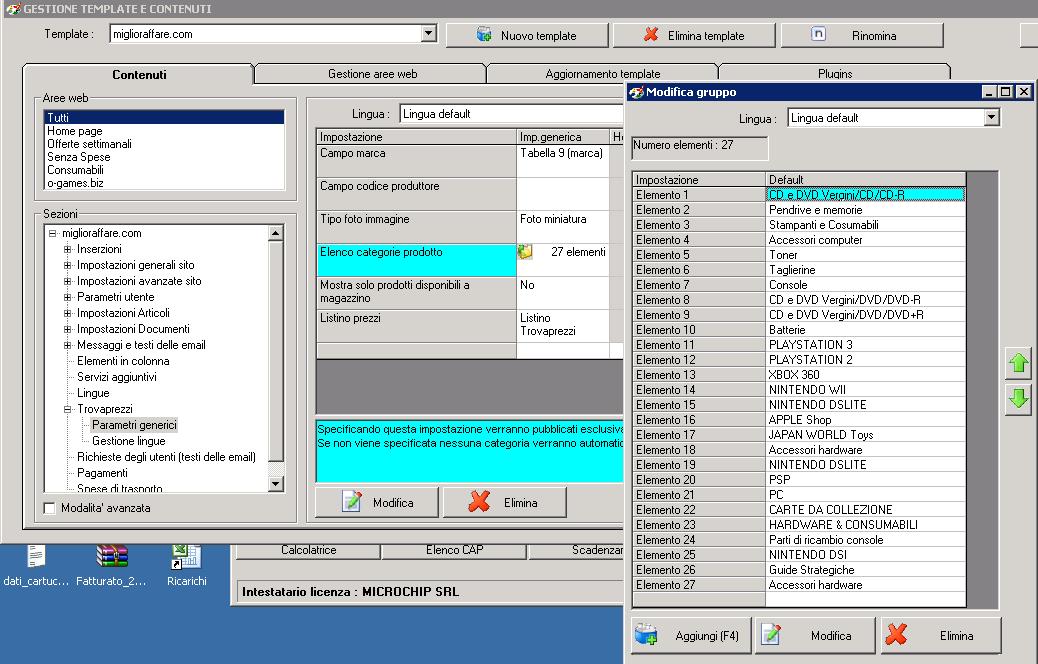Click the Lingua default field in Contenuti tab

pos(511,114)
